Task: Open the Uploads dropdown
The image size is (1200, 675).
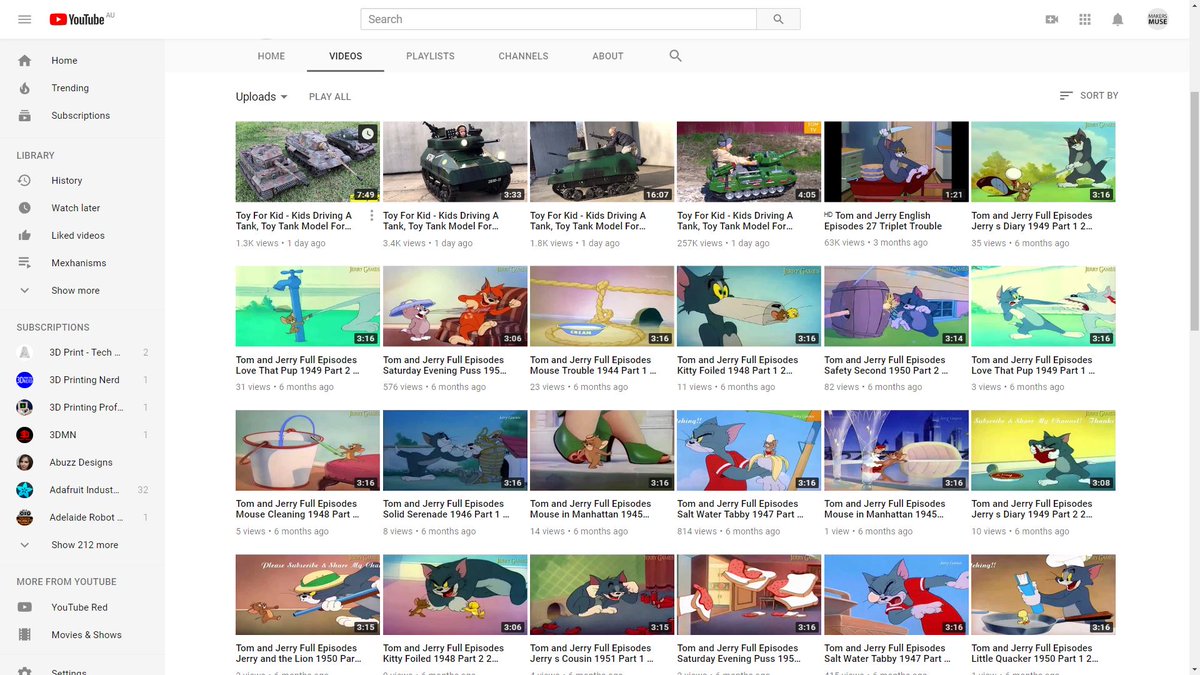Action: click(x=262, y=97)
